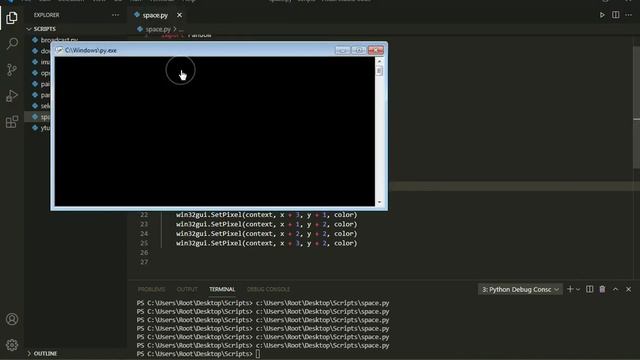Select the TERMINAL panel tab
640x360 pixels.
pyautogui.click(x=222, y=289)
